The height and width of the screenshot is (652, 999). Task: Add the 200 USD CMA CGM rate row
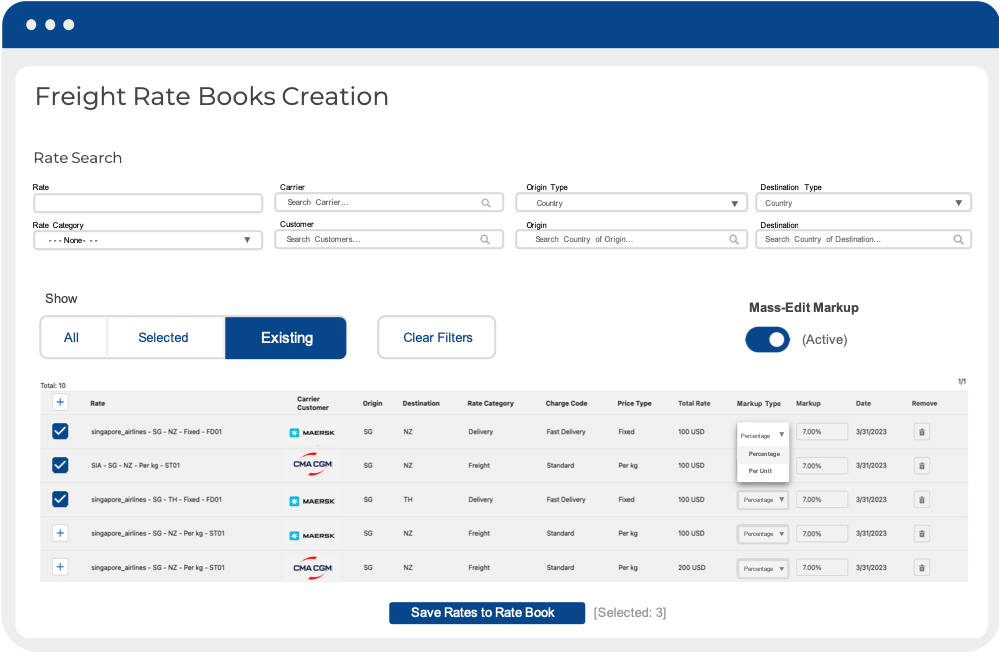60,567
